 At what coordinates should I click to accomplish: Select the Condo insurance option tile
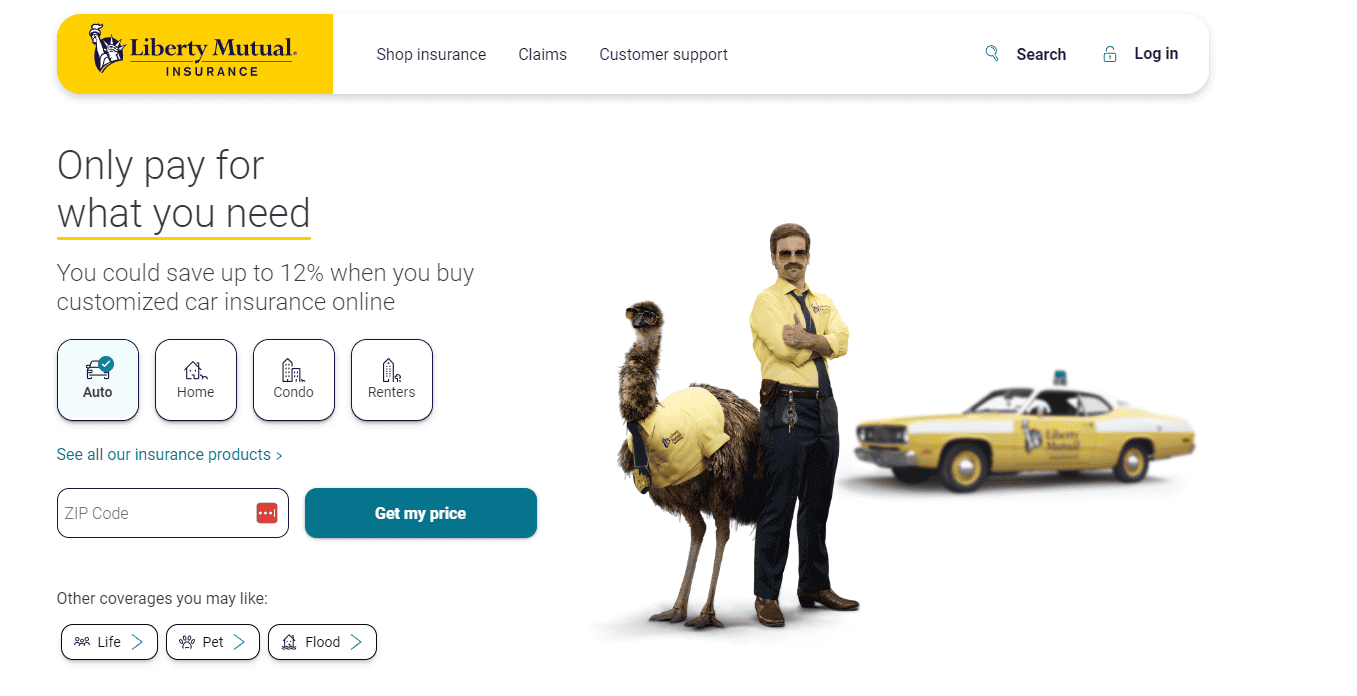(x=294, y=380)
